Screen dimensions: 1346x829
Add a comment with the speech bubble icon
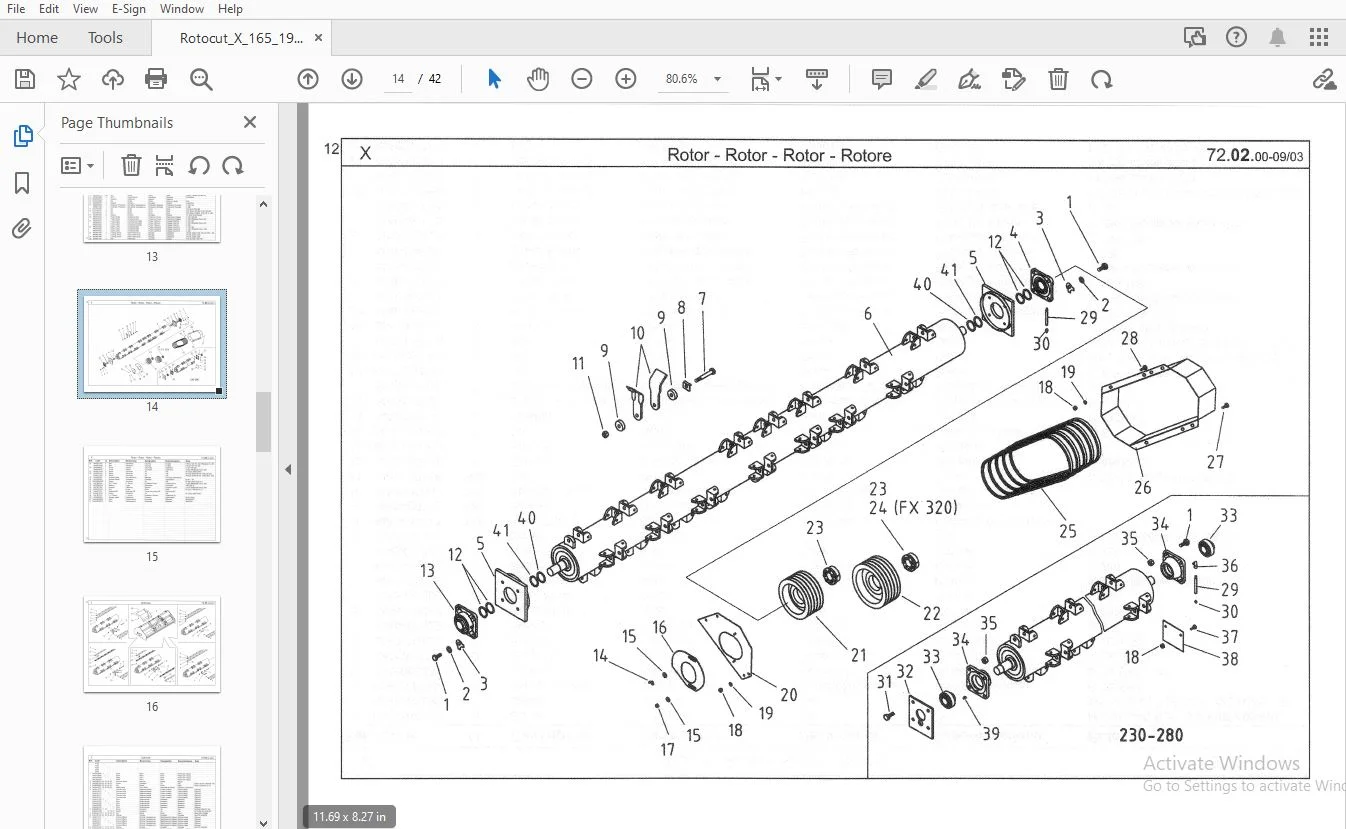882,79
